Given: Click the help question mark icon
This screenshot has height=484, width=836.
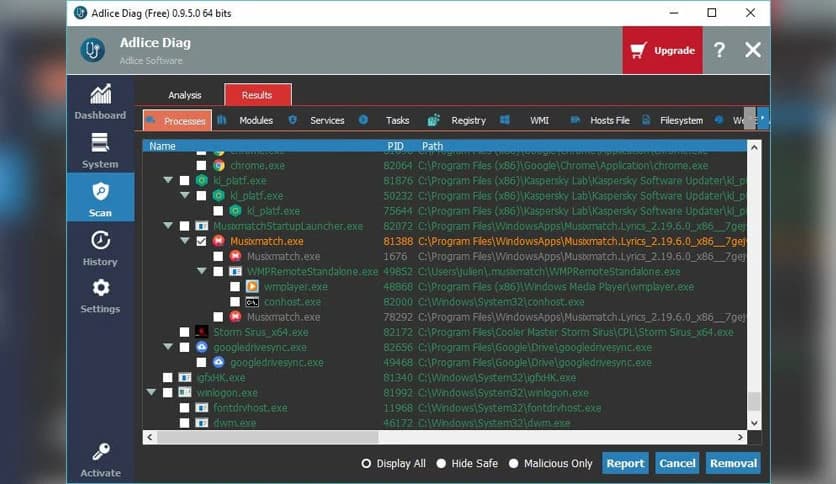Looking at the screenshot, I should point(719,50).
